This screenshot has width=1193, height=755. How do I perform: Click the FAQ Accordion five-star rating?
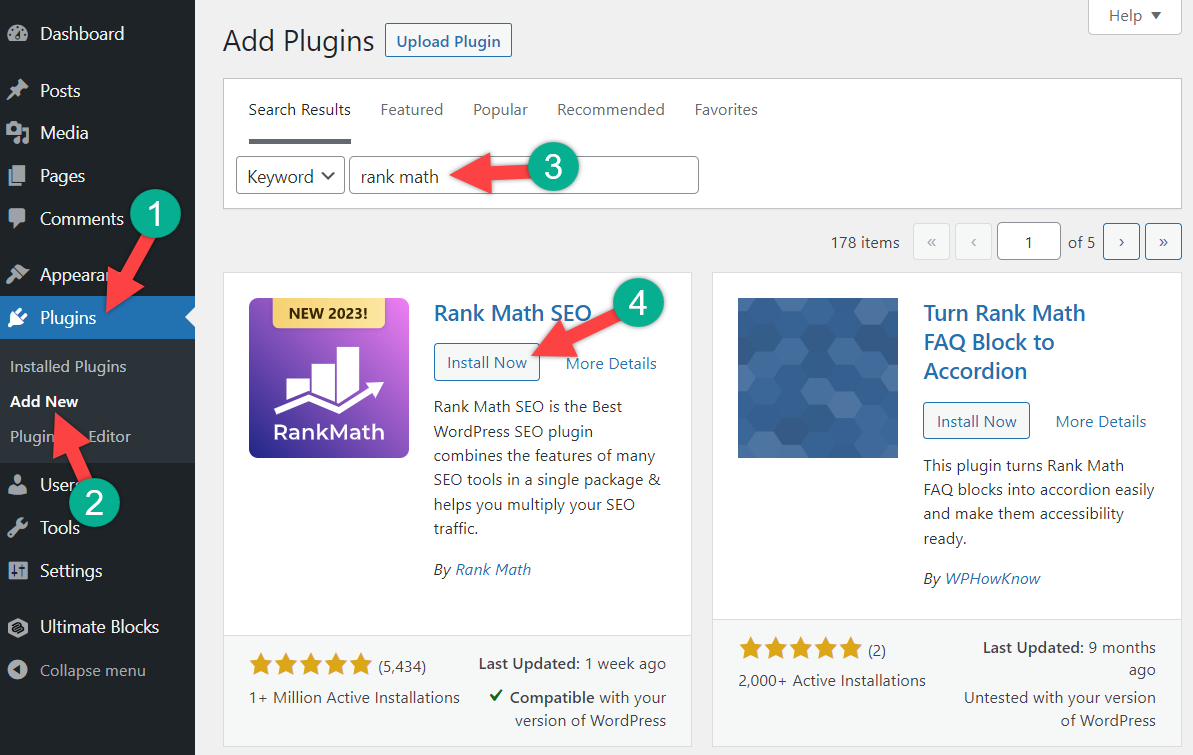pyautogui.click(x=800, y=648)
